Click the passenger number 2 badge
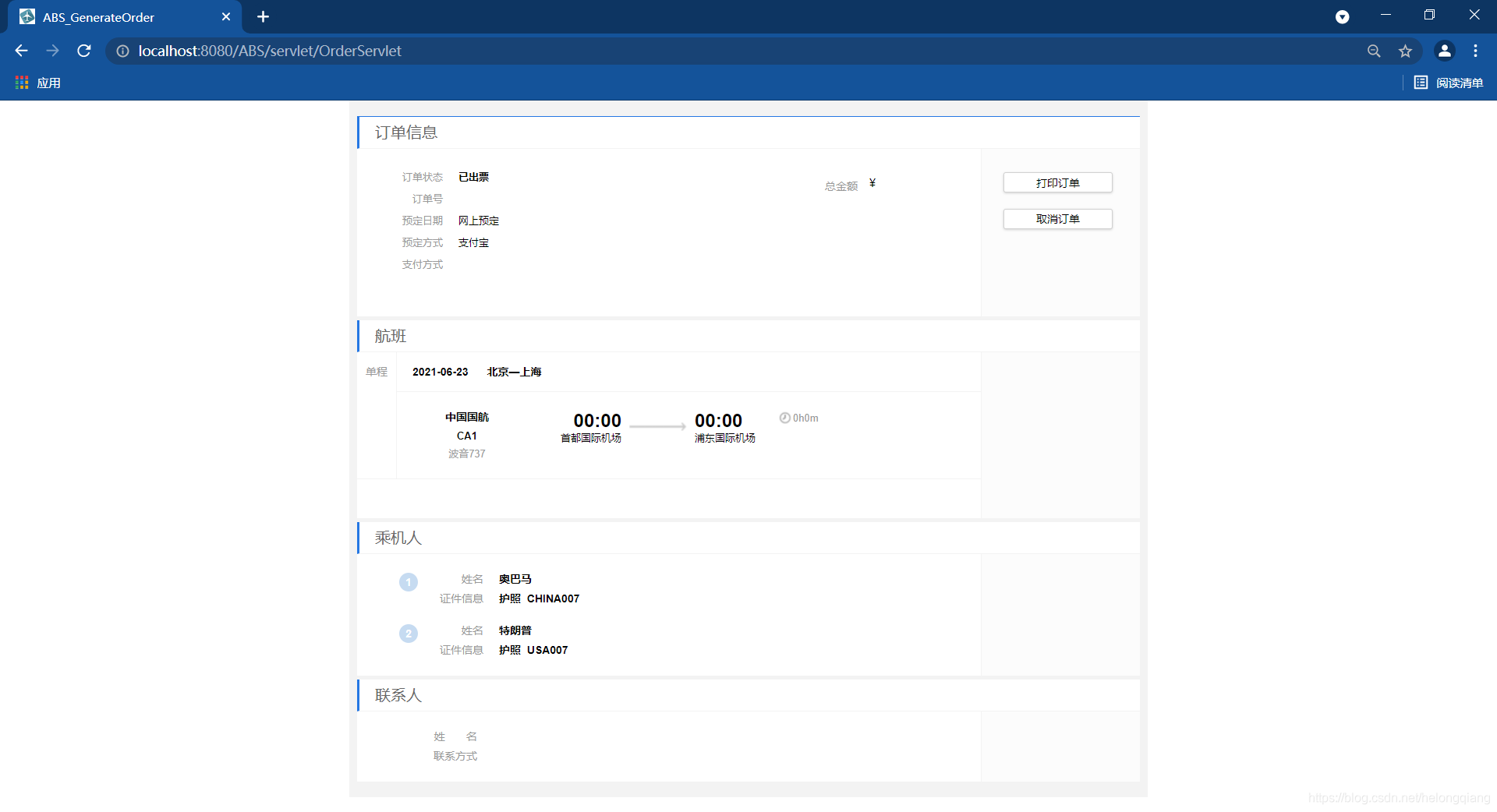1497x812 pixels. click(x=409, y=634)
